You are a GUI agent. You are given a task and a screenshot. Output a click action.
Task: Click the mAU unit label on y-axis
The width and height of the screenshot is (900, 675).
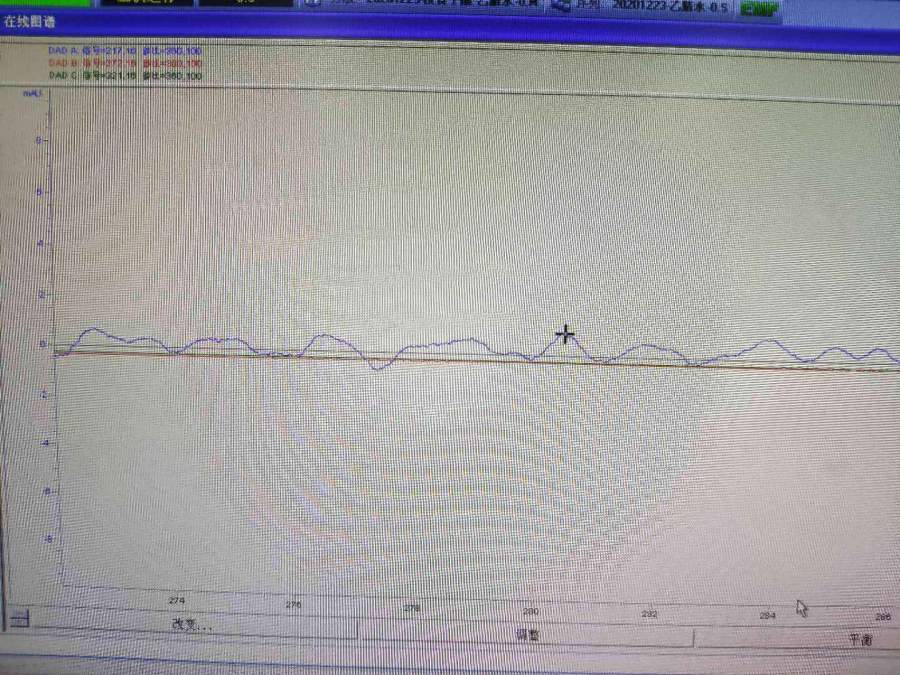click(x=32, y=93)
